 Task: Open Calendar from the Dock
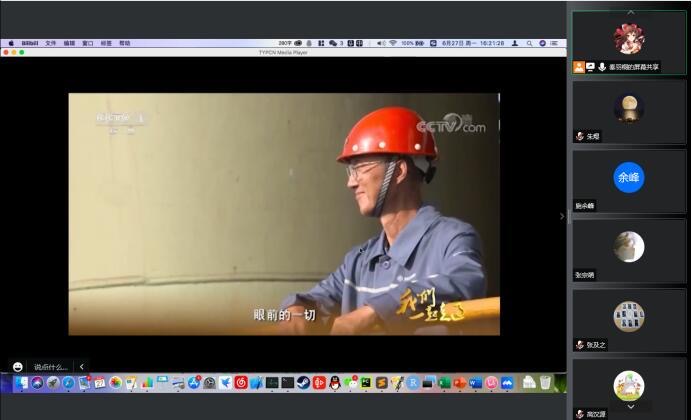click(100, 382)
